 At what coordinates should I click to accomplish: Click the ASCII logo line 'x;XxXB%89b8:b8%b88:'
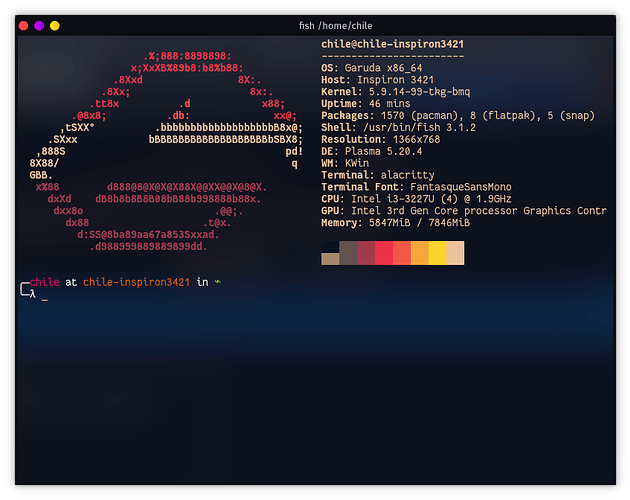(187, 68)
